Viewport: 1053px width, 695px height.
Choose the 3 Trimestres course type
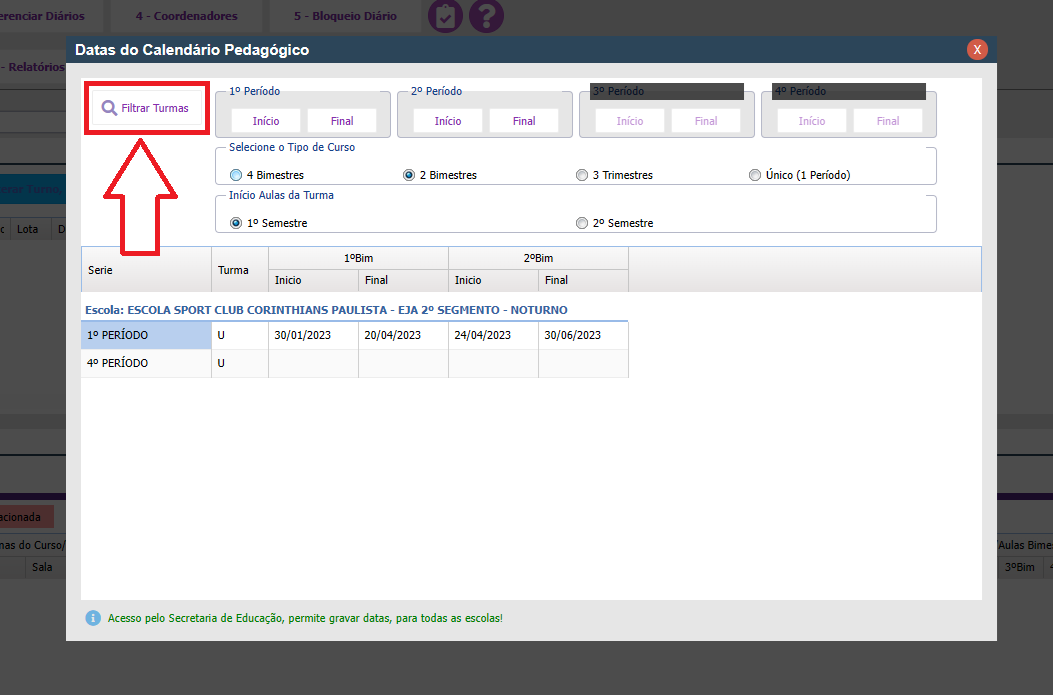[582, 175]
